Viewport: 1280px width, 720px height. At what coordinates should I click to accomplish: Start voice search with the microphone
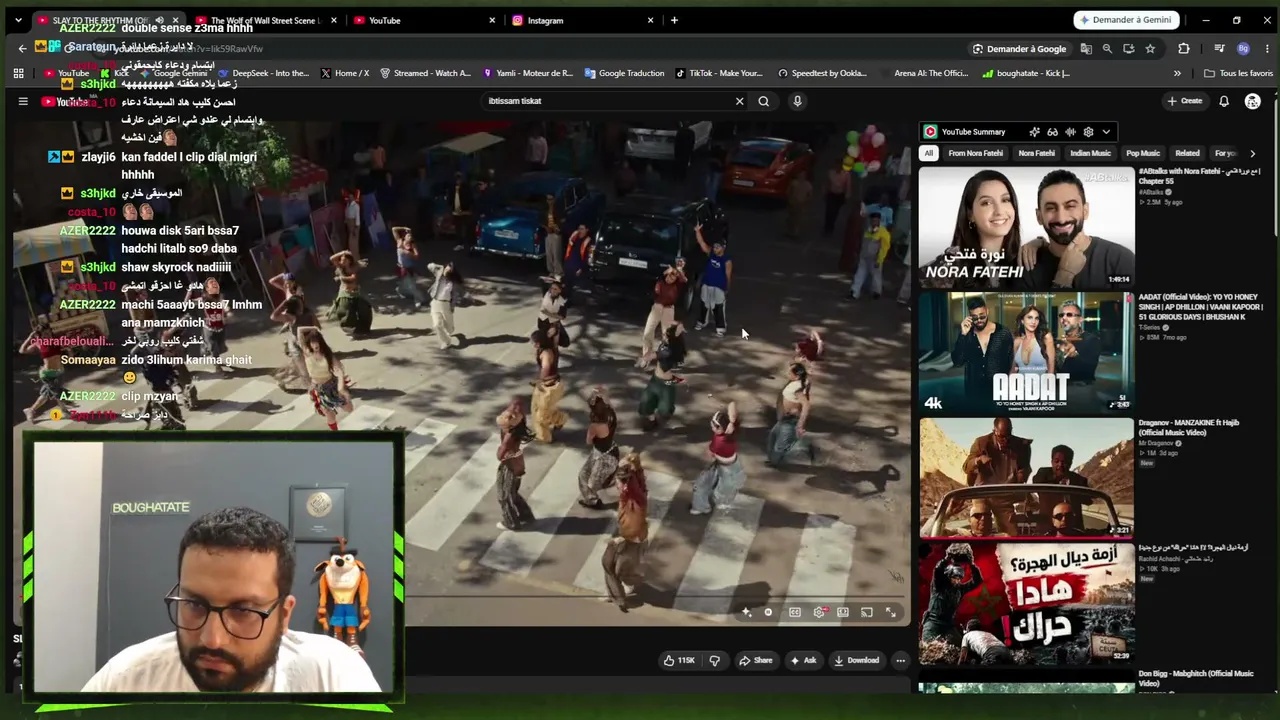797,101
